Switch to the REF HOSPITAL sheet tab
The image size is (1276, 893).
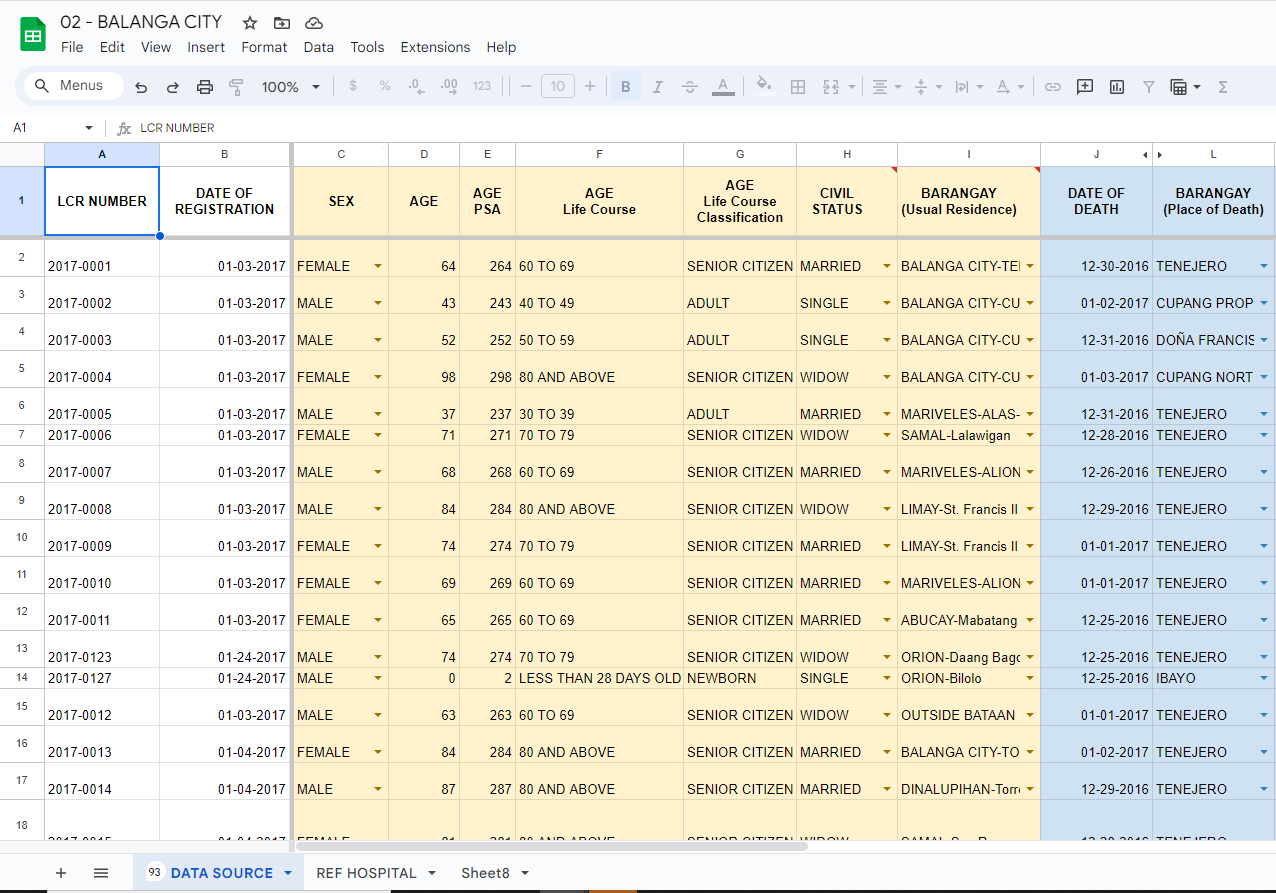point(366,873)
